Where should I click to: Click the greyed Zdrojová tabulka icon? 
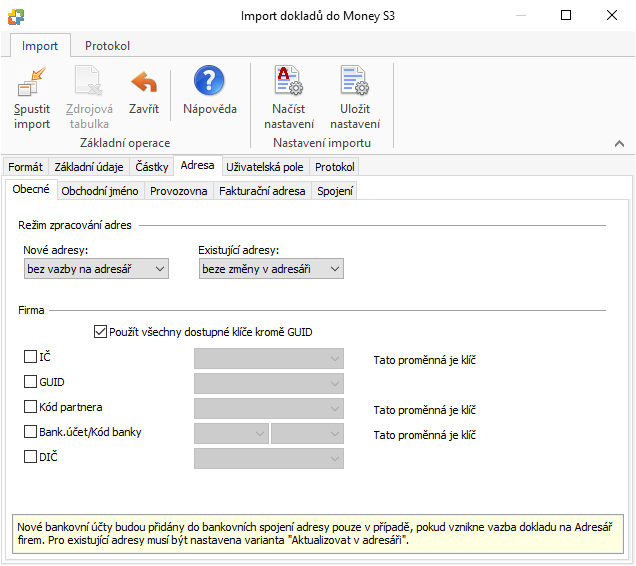click(89, 80)
